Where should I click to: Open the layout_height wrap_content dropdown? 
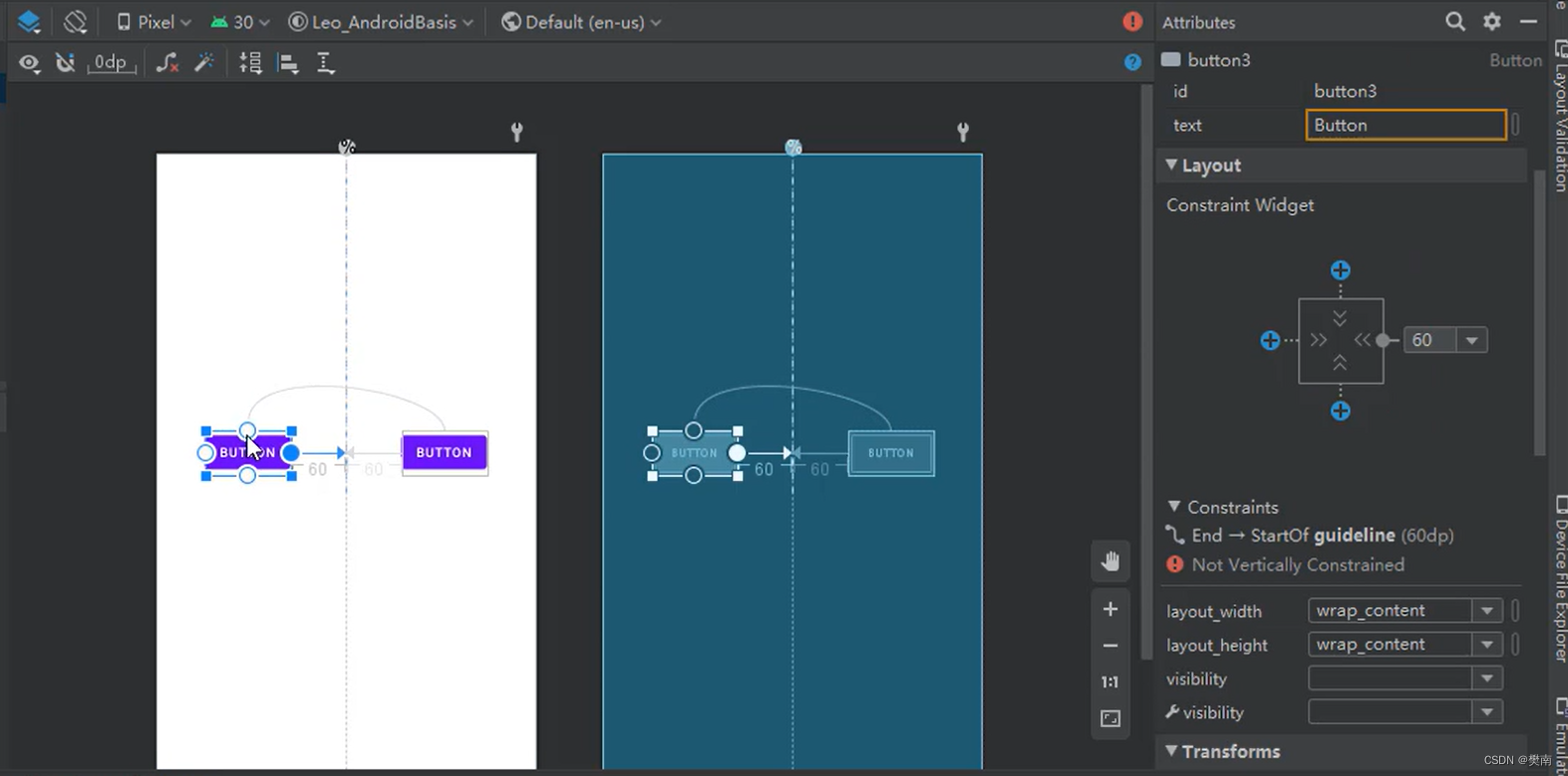[x=1486, y=644]
